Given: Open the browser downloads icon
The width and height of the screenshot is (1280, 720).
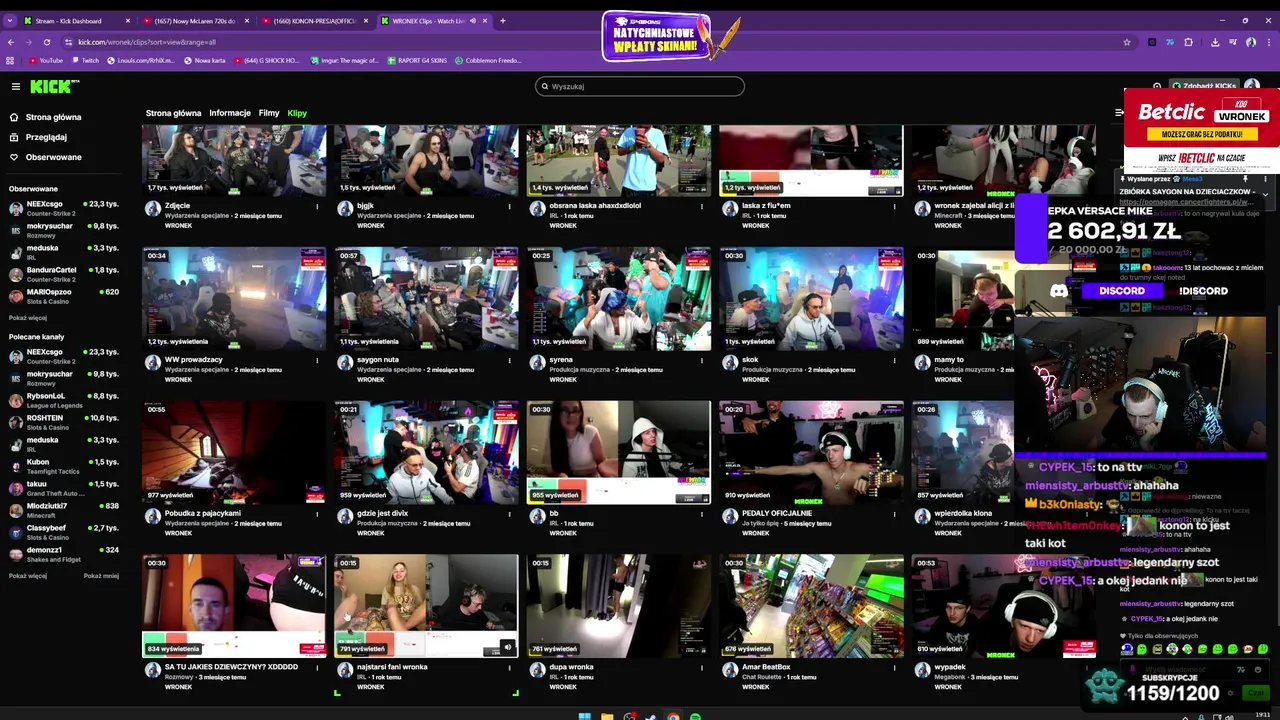Looking at the screenshot, I should pos(1215,42).
